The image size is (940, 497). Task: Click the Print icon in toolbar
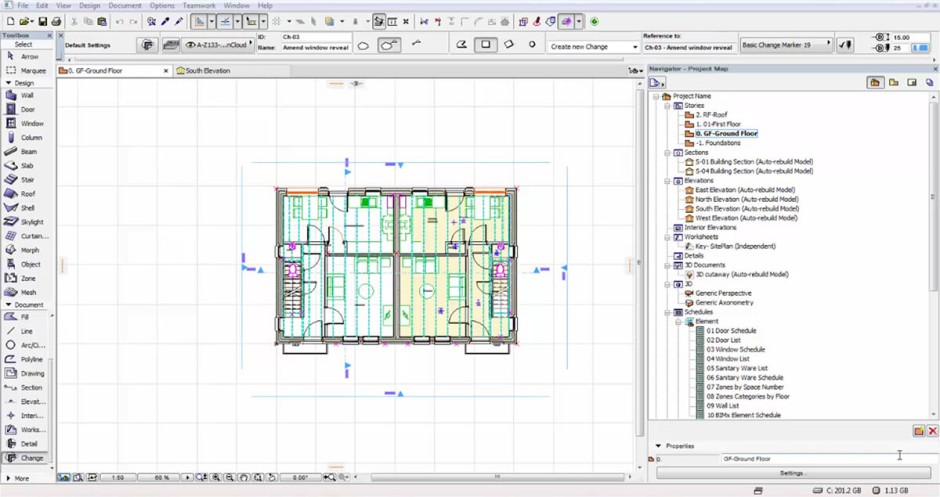tap(56, 21)
